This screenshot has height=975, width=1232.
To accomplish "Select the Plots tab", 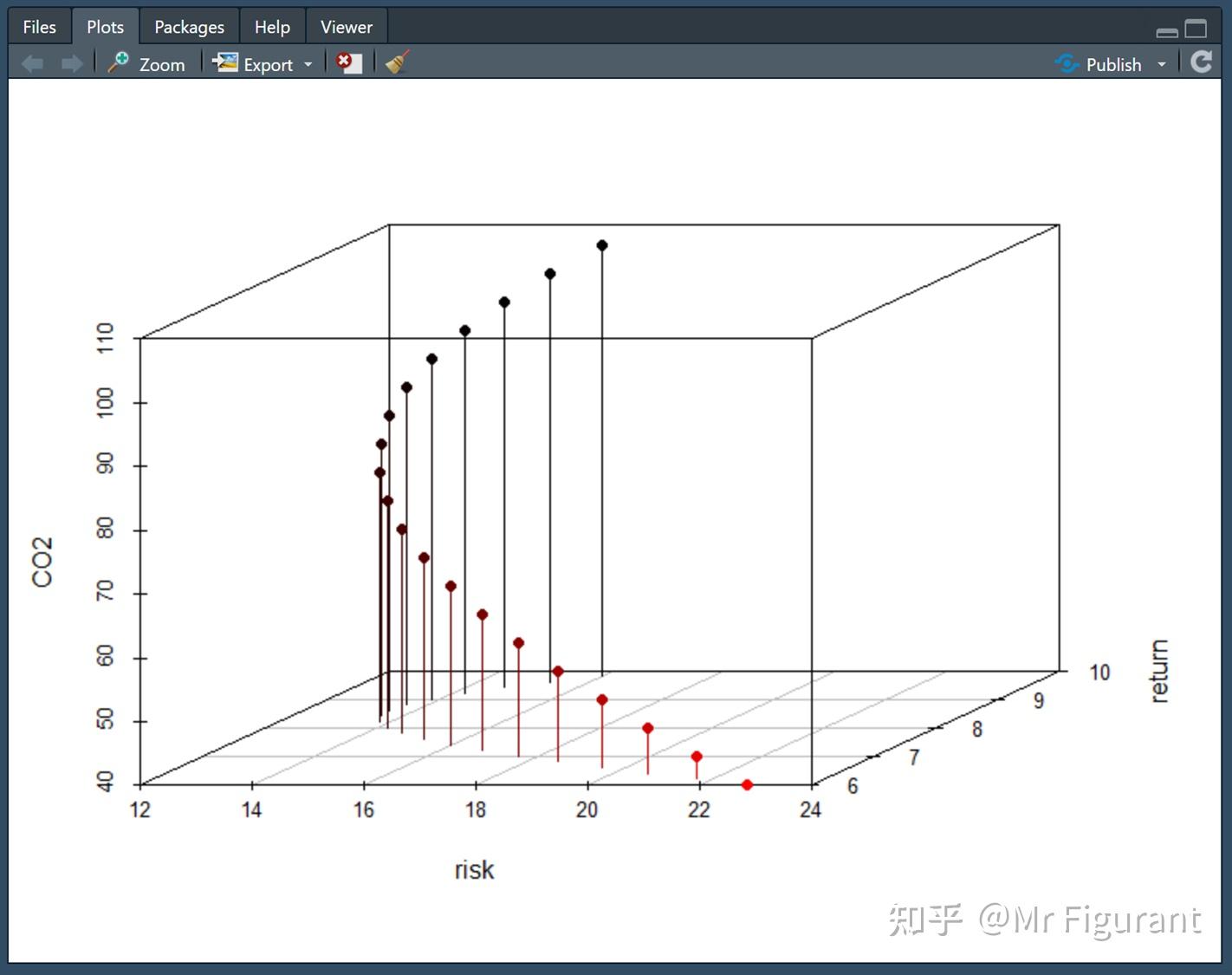I will [x=105, y=26].
